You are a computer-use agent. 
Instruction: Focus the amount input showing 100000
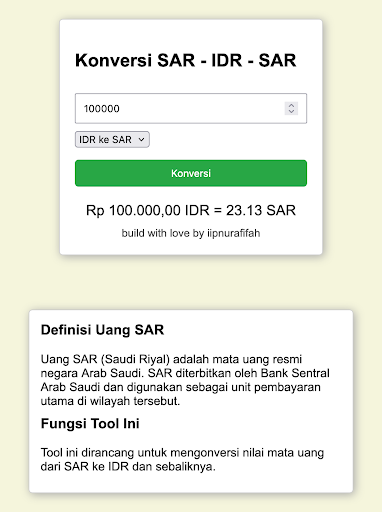tap(191, 108)
